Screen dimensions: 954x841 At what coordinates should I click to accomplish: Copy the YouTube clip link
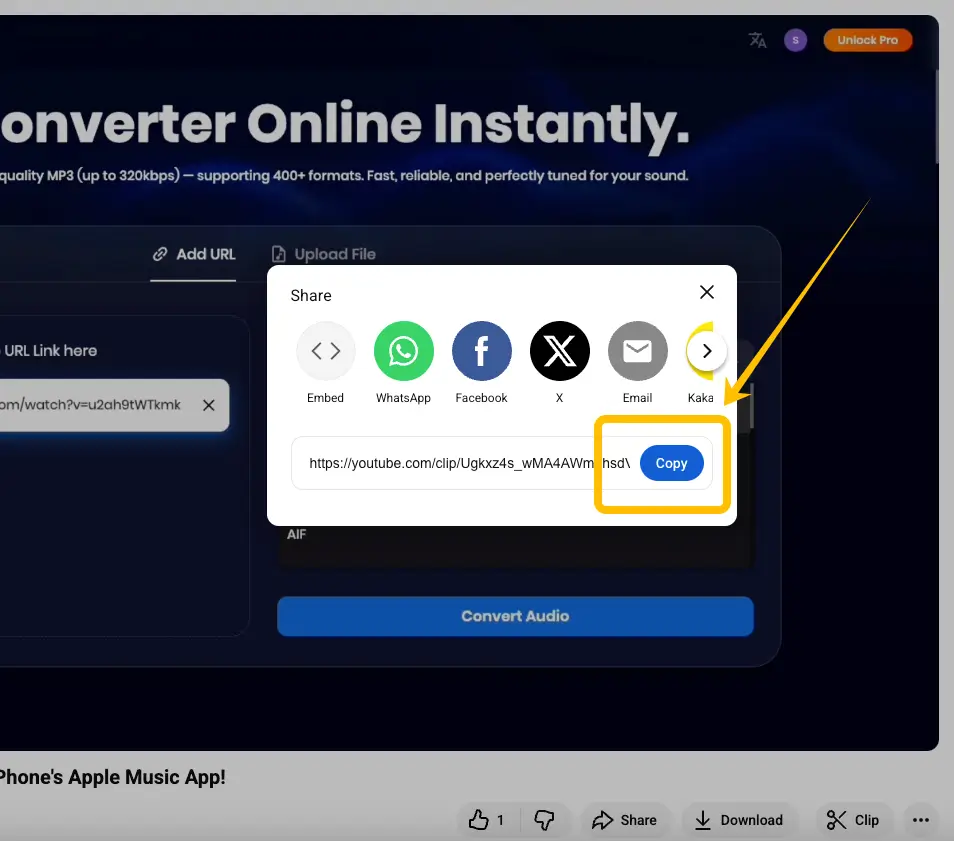click(x=671, y=463)
